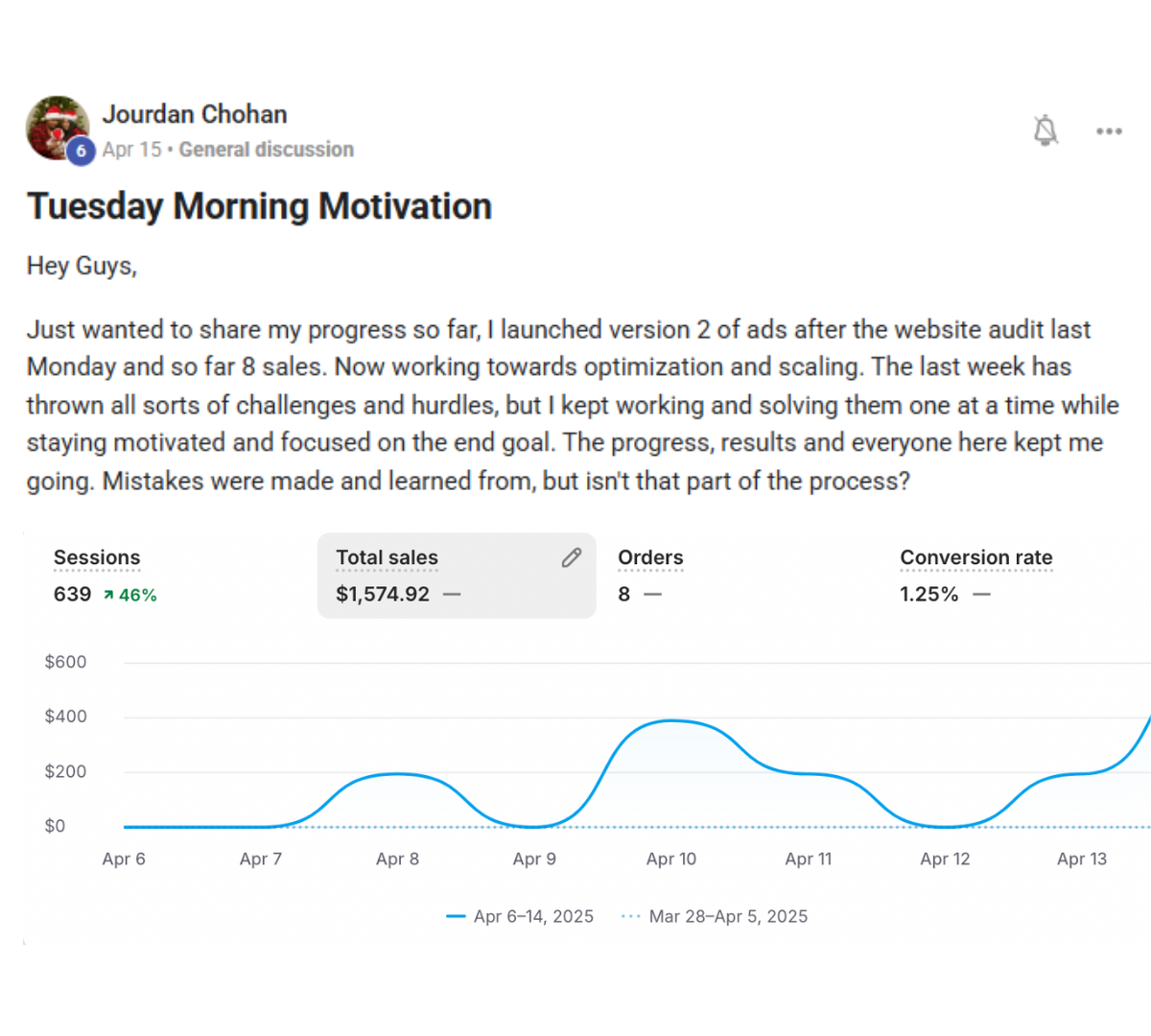Open Jourdan Chohan's profile avatar
This screenshot has height=1036, width=1151.
[58, 129]
